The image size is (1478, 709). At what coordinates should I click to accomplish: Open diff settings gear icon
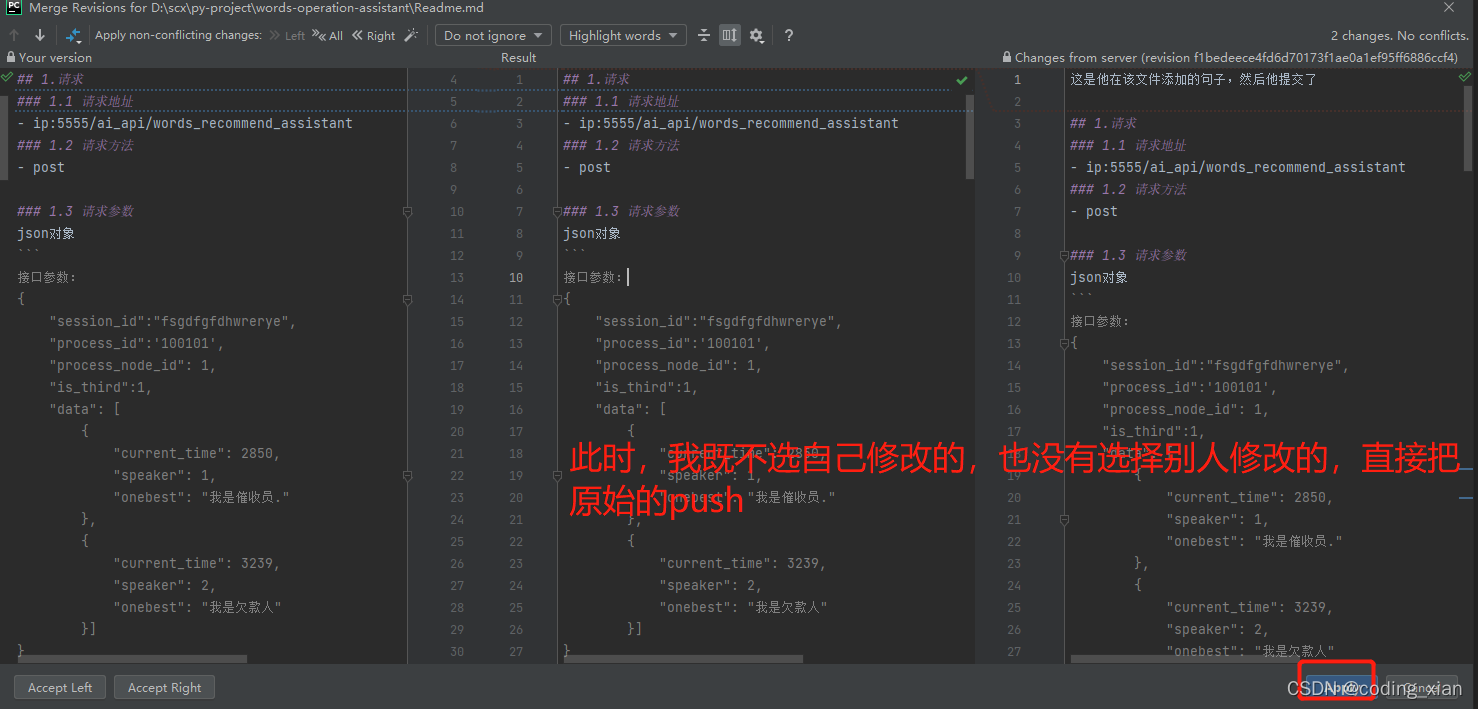click(756, 35)
